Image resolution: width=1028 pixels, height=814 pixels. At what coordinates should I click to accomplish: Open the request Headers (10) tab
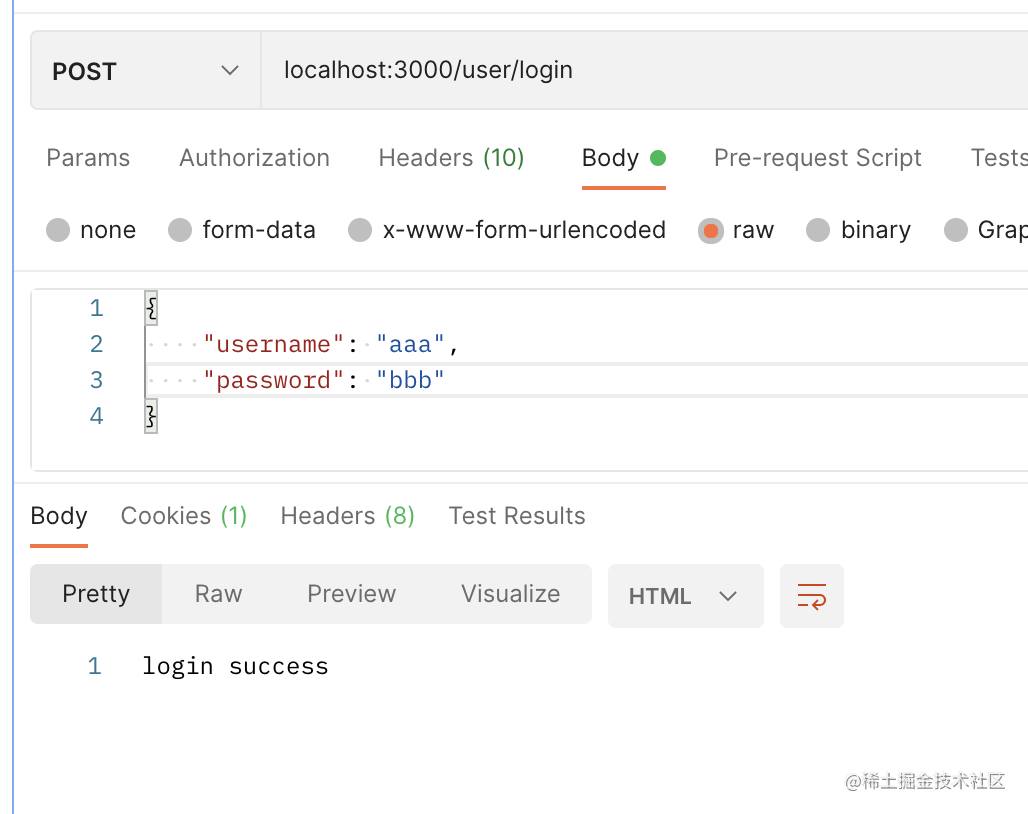tap(451, 158)
